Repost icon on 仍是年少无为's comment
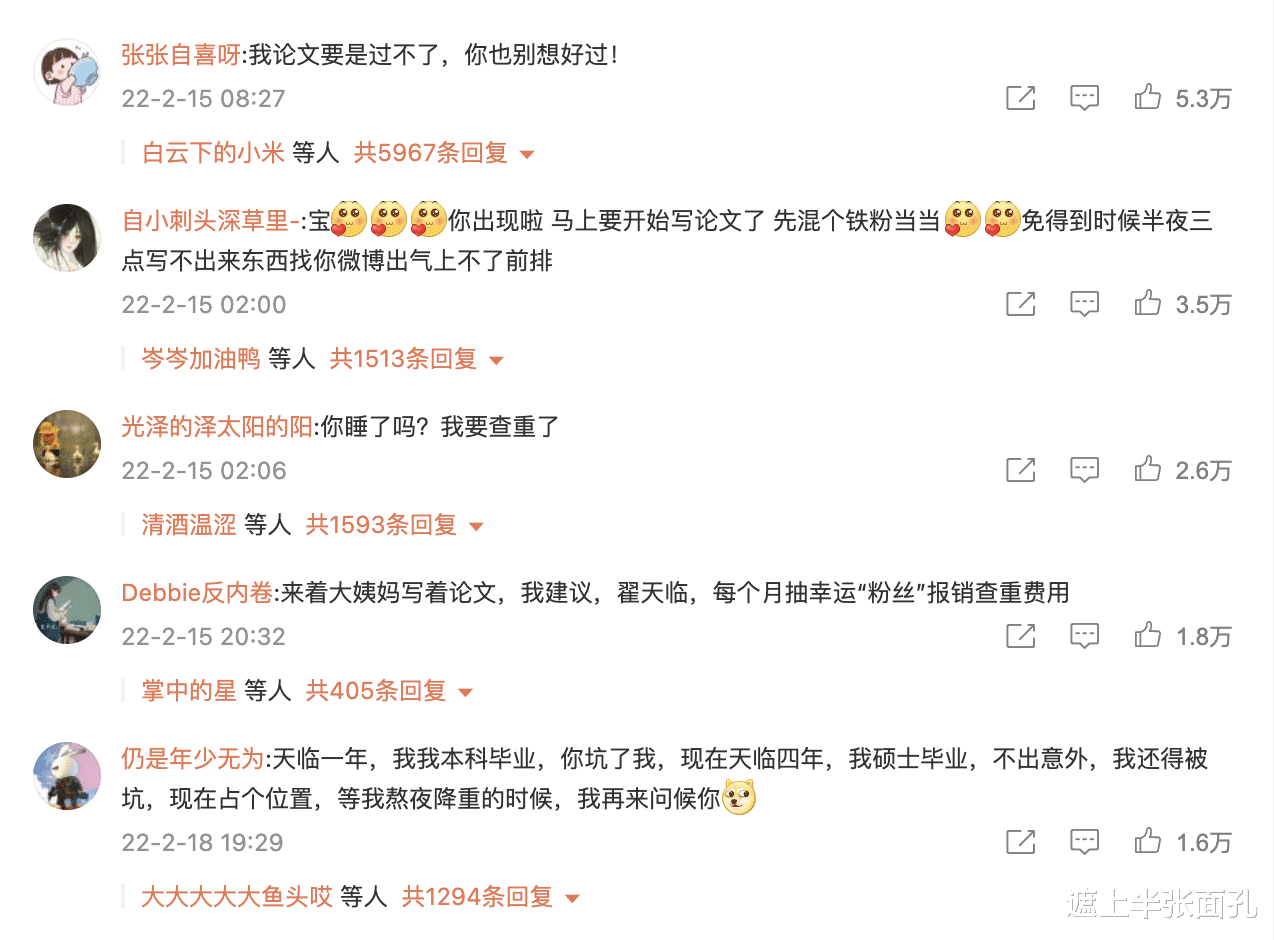Screen dimensions: 1274x940 click(1020, 841)
